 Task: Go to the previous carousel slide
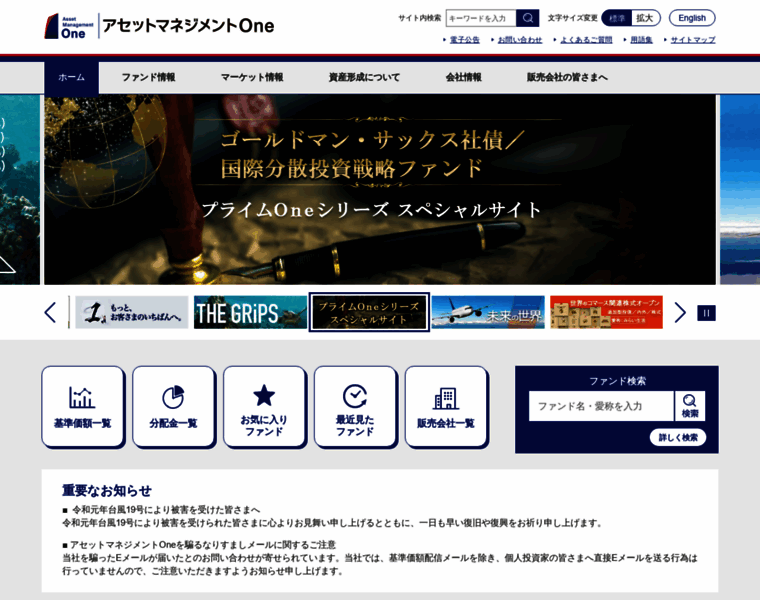pos(50,313)
